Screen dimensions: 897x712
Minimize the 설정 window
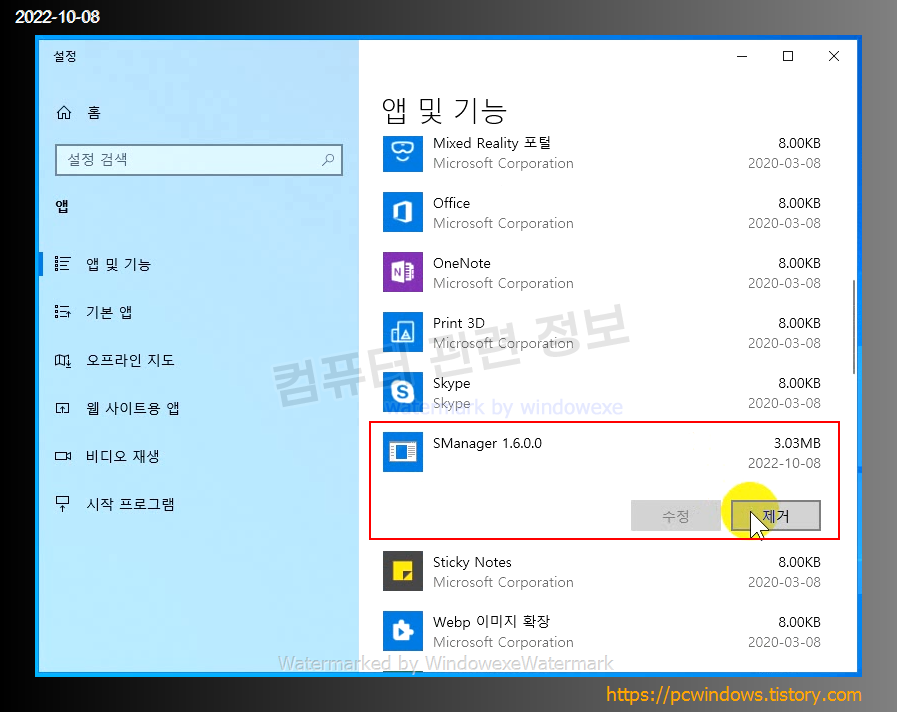[x=742, y=56]
